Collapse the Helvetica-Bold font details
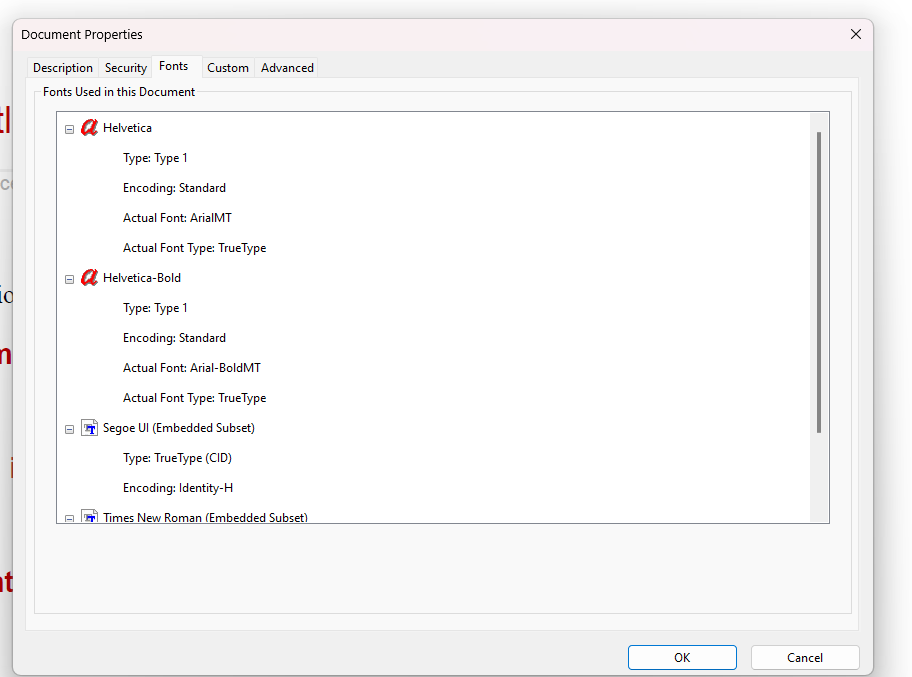The image size is (912, 677). pyautogui.click(x=70, y=279)
